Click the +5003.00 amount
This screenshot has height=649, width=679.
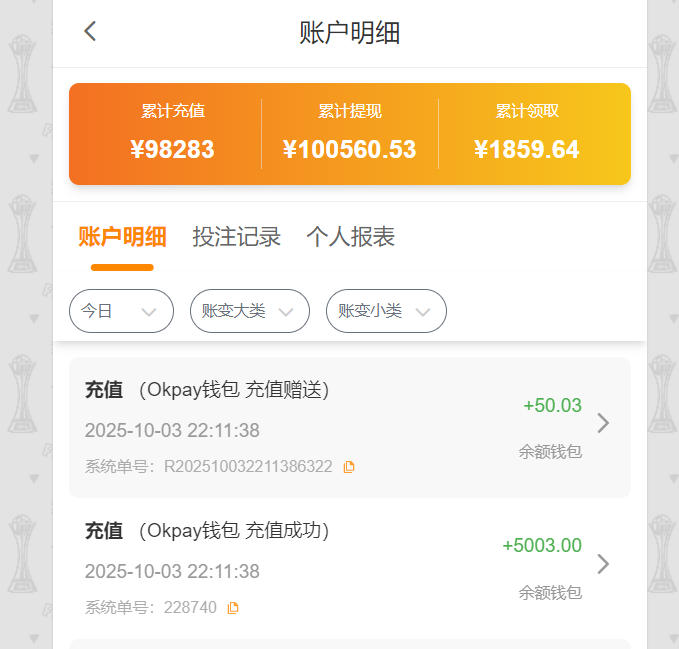(541, 545)
